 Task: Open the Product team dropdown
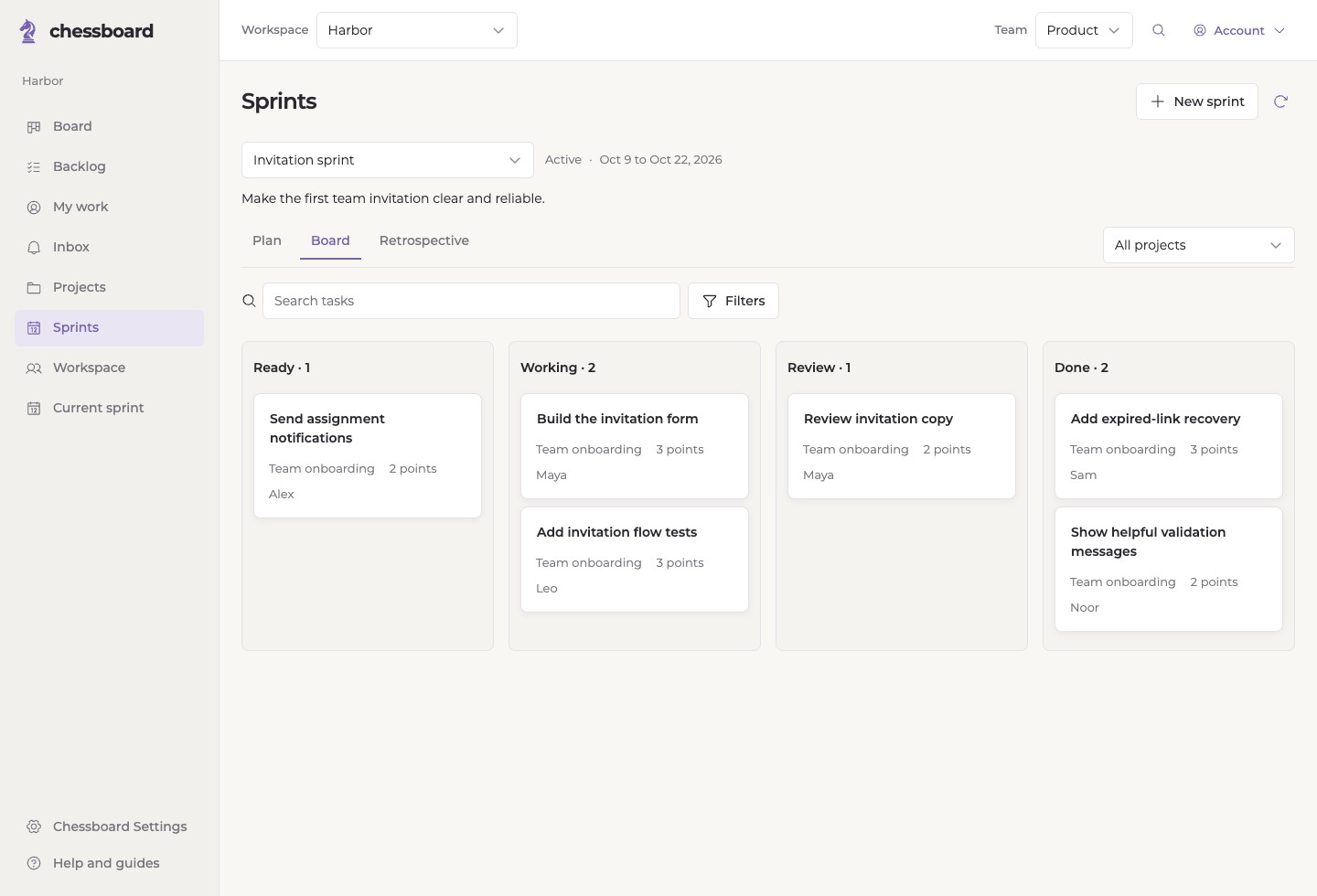(x=1084, y=30)
